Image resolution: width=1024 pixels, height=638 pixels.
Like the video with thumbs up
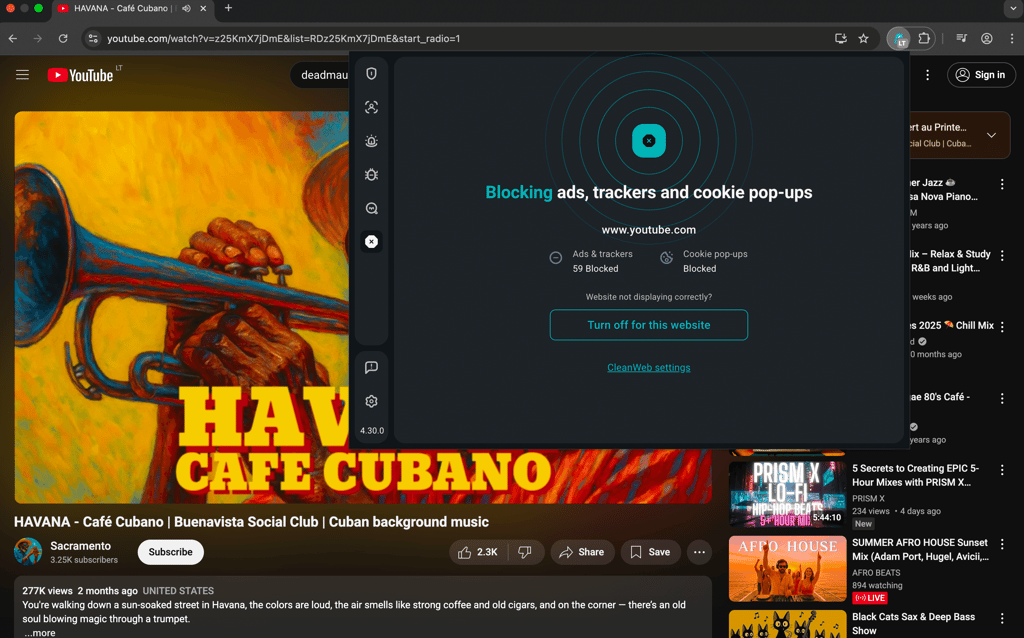(477, 552)
